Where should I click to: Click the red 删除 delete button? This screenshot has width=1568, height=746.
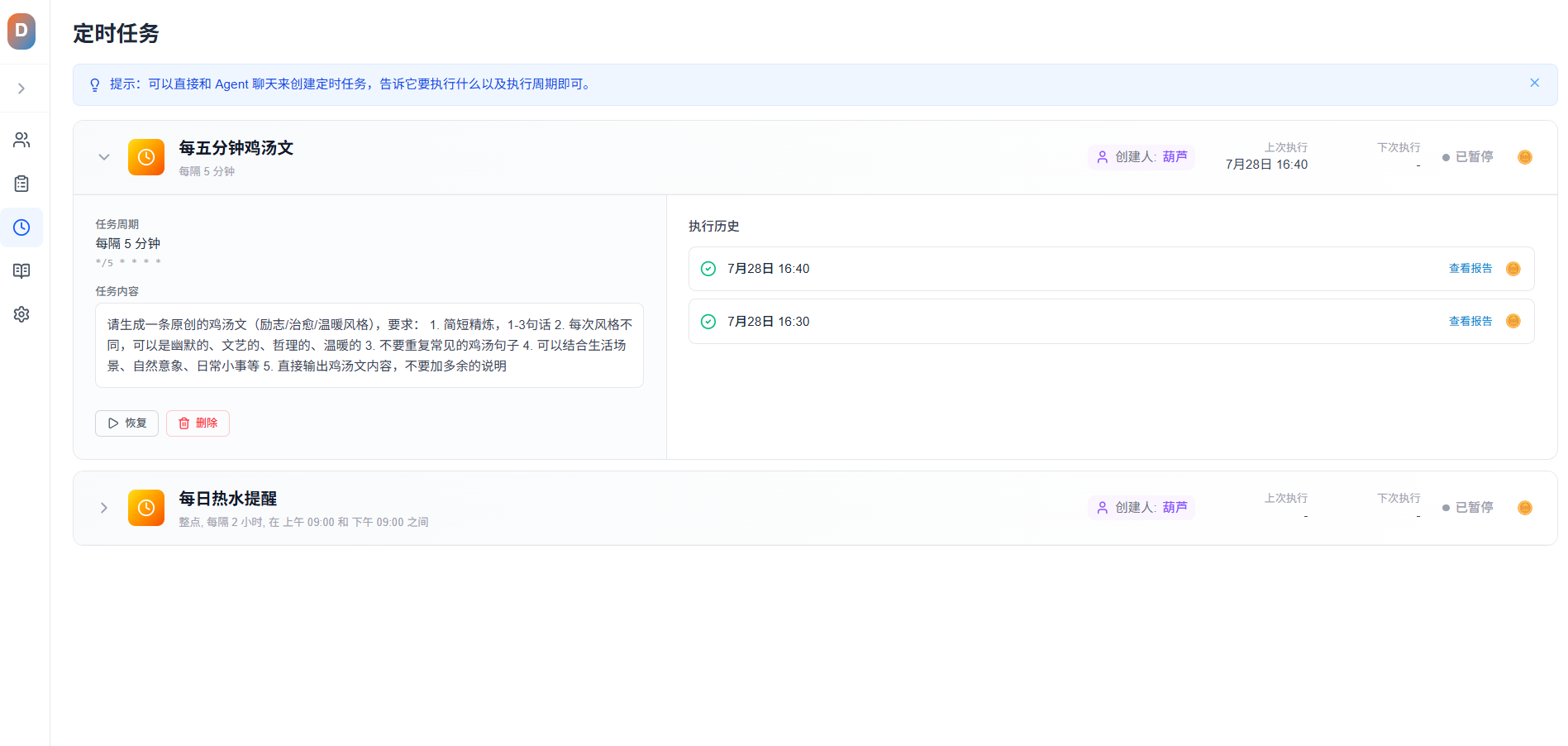point(198,423)
